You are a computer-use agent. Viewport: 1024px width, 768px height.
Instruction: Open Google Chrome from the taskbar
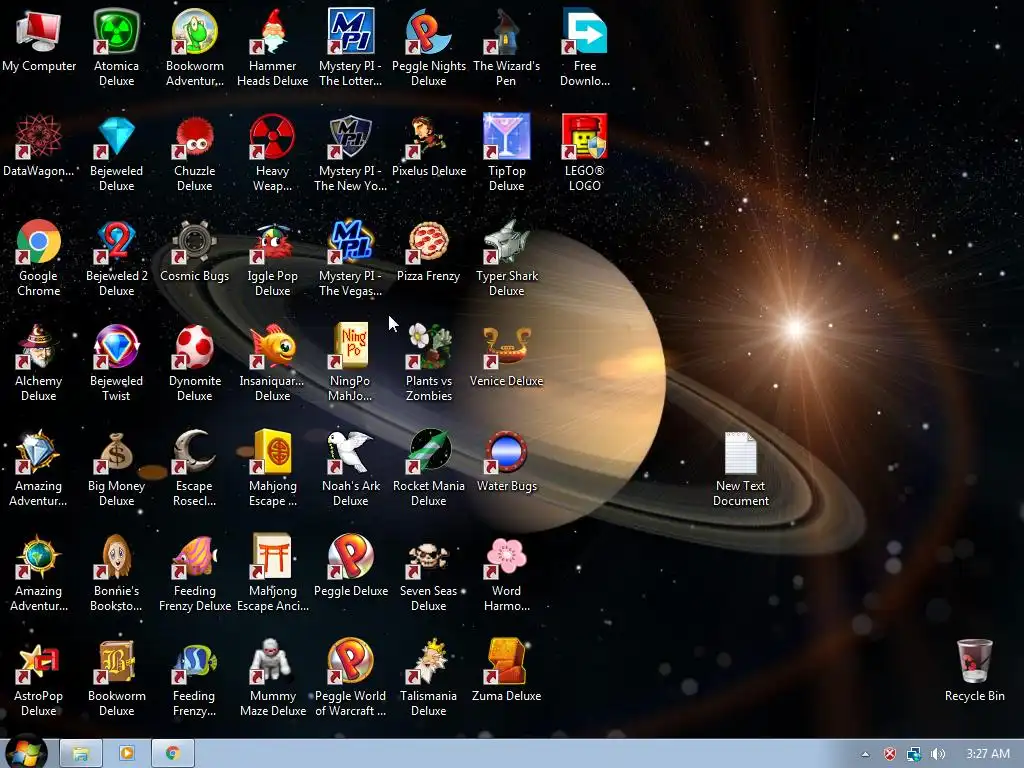(172, 754)
